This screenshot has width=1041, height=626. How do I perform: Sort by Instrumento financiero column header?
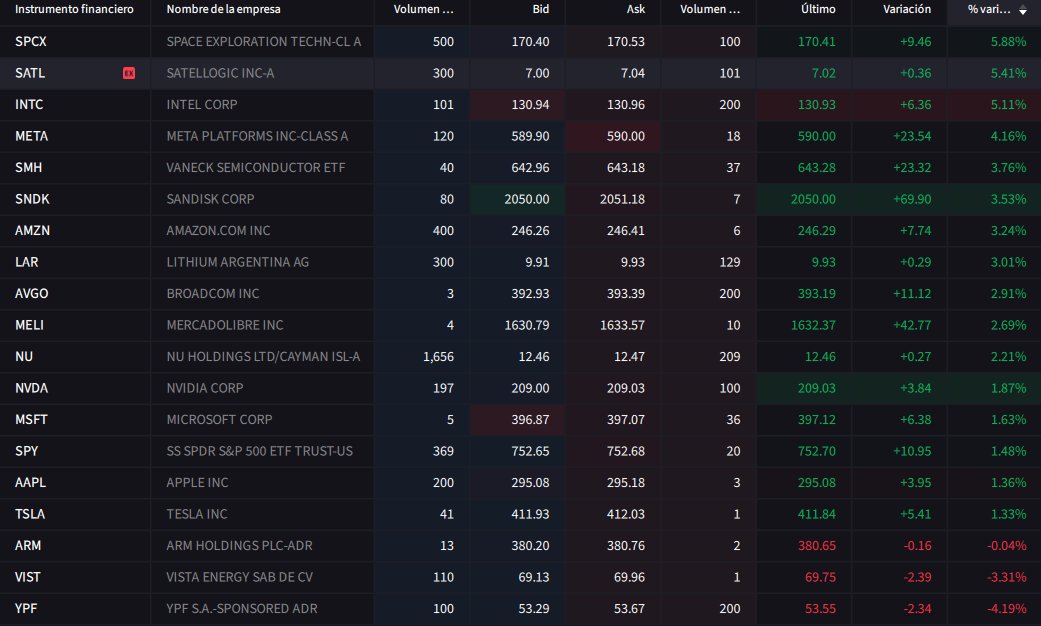click(x=74, y=9)
